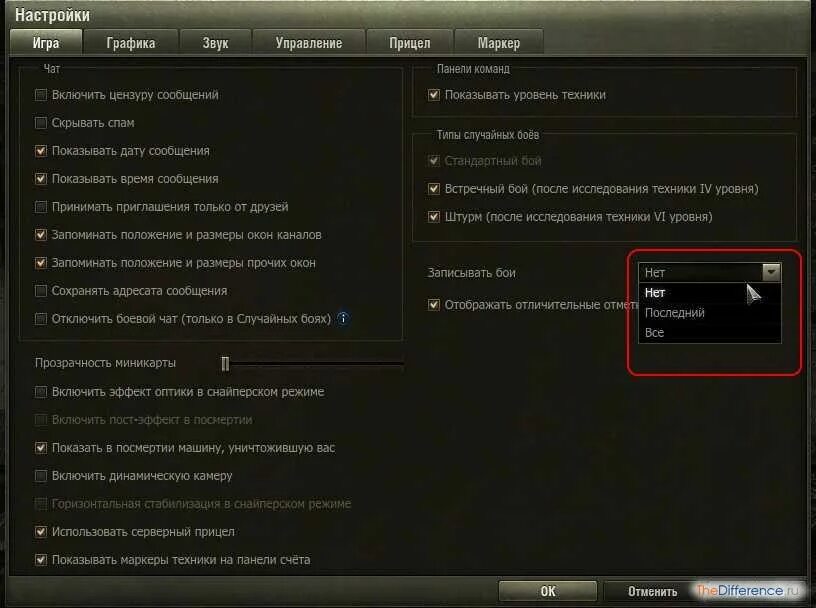816x608 pixels.
Task: Uncheck Показывать время сообщения
Action: click(x=41, y=179)
